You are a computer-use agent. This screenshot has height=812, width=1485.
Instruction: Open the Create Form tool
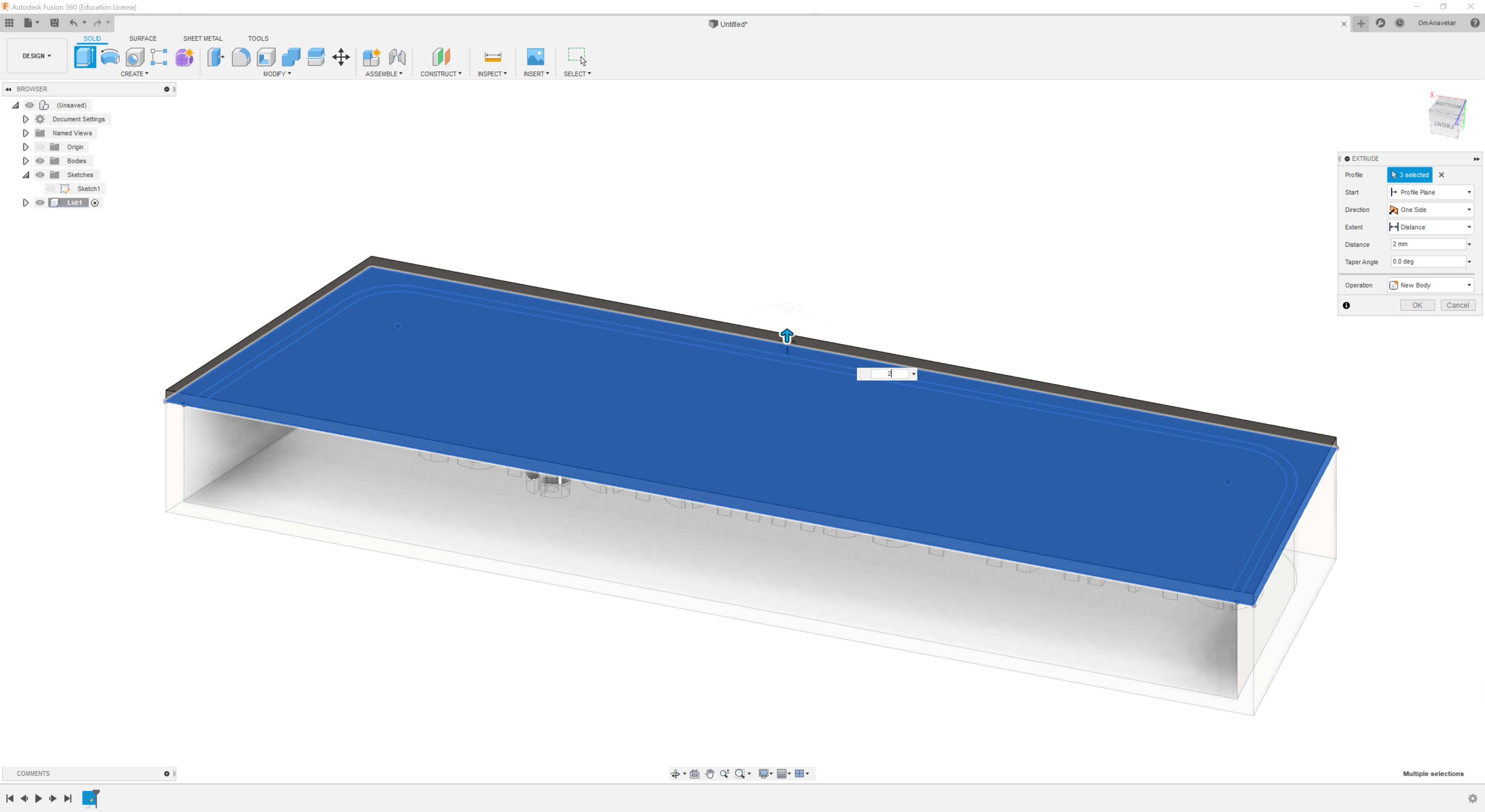point(184,56)
